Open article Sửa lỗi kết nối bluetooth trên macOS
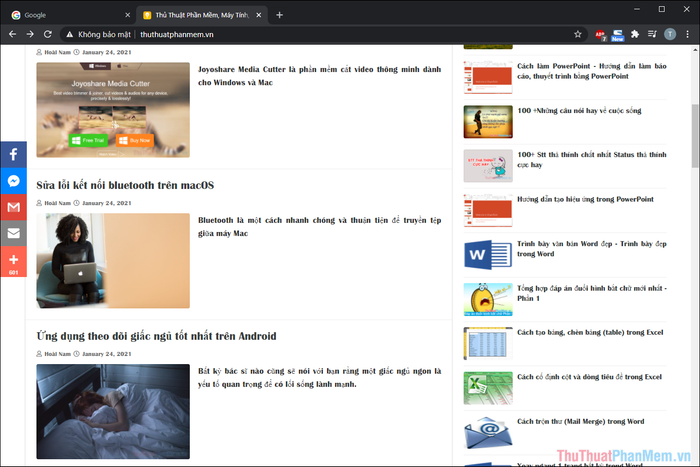Screen dimensions: 700x467 click(x=125, y=185)
